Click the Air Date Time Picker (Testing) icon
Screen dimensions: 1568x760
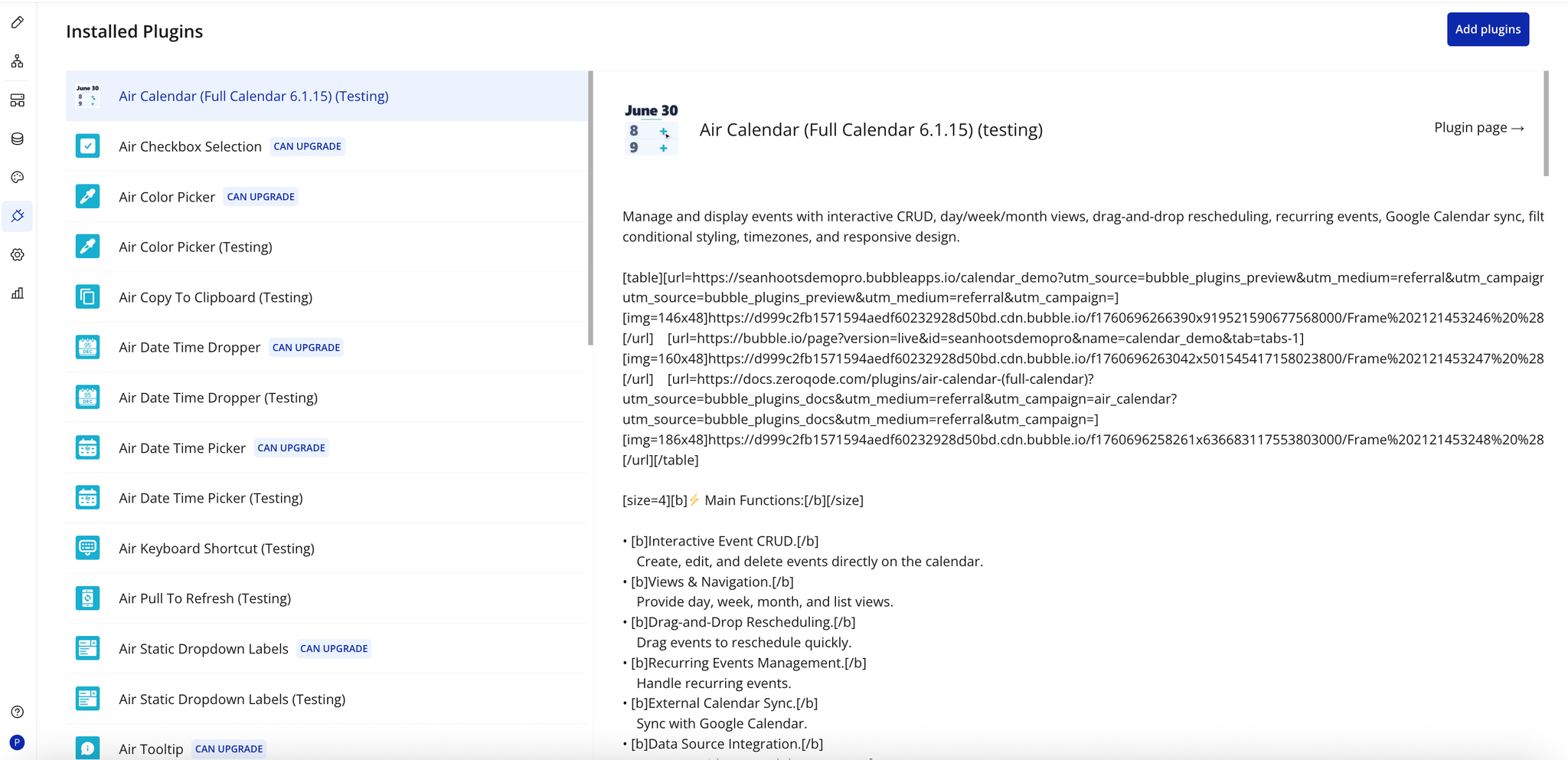click(88, 497)
